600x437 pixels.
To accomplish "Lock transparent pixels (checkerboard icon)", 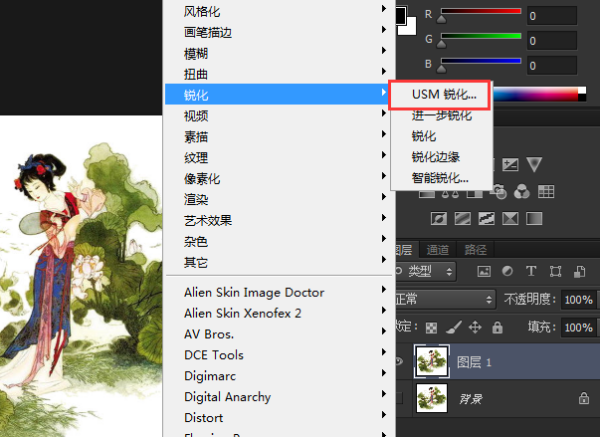I will pos(431,328).
